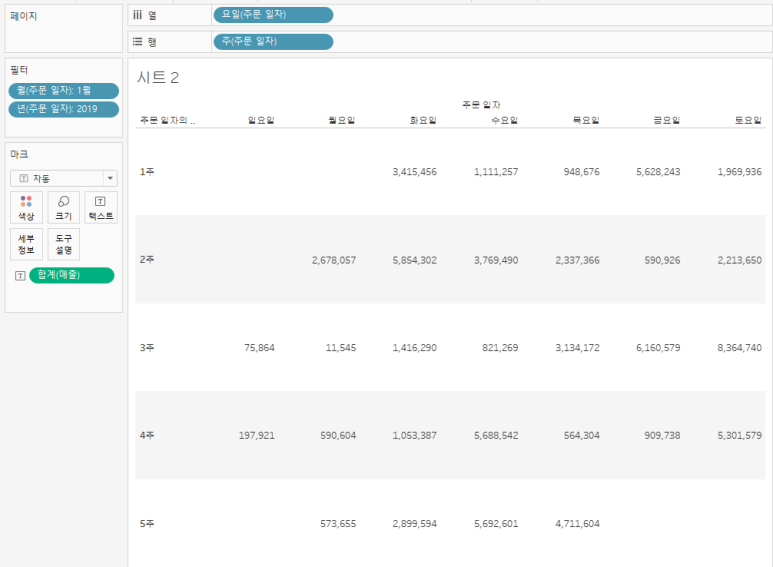Screen dimensions: 773x567
Task: Open the Color (색상) mark card
Action: click(26, 208)
